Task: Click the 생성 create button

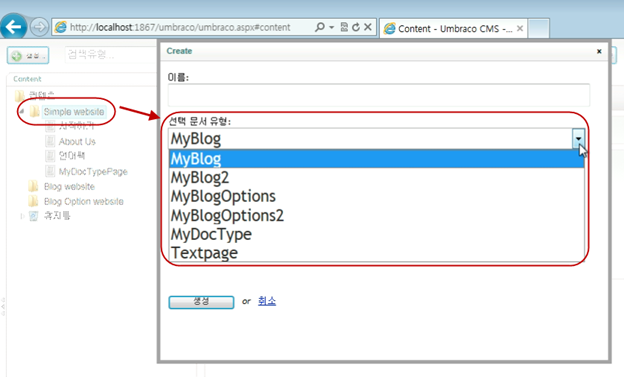Action: coord(201,302)
